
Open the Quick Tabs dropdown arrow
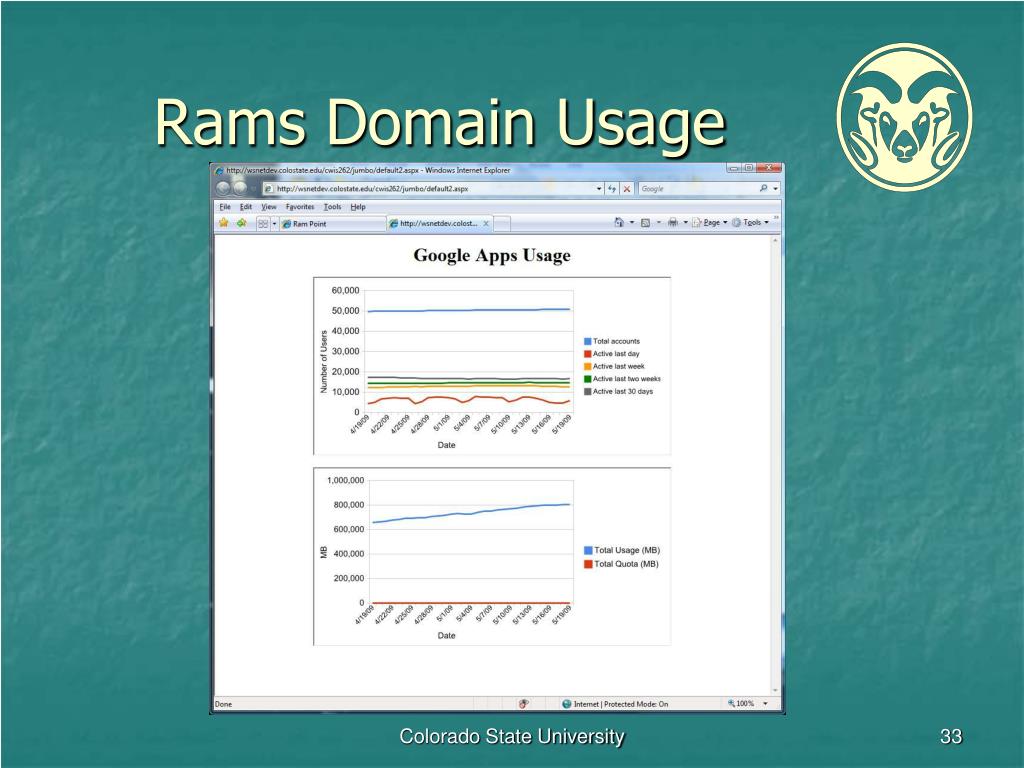(x=275, y=224)
